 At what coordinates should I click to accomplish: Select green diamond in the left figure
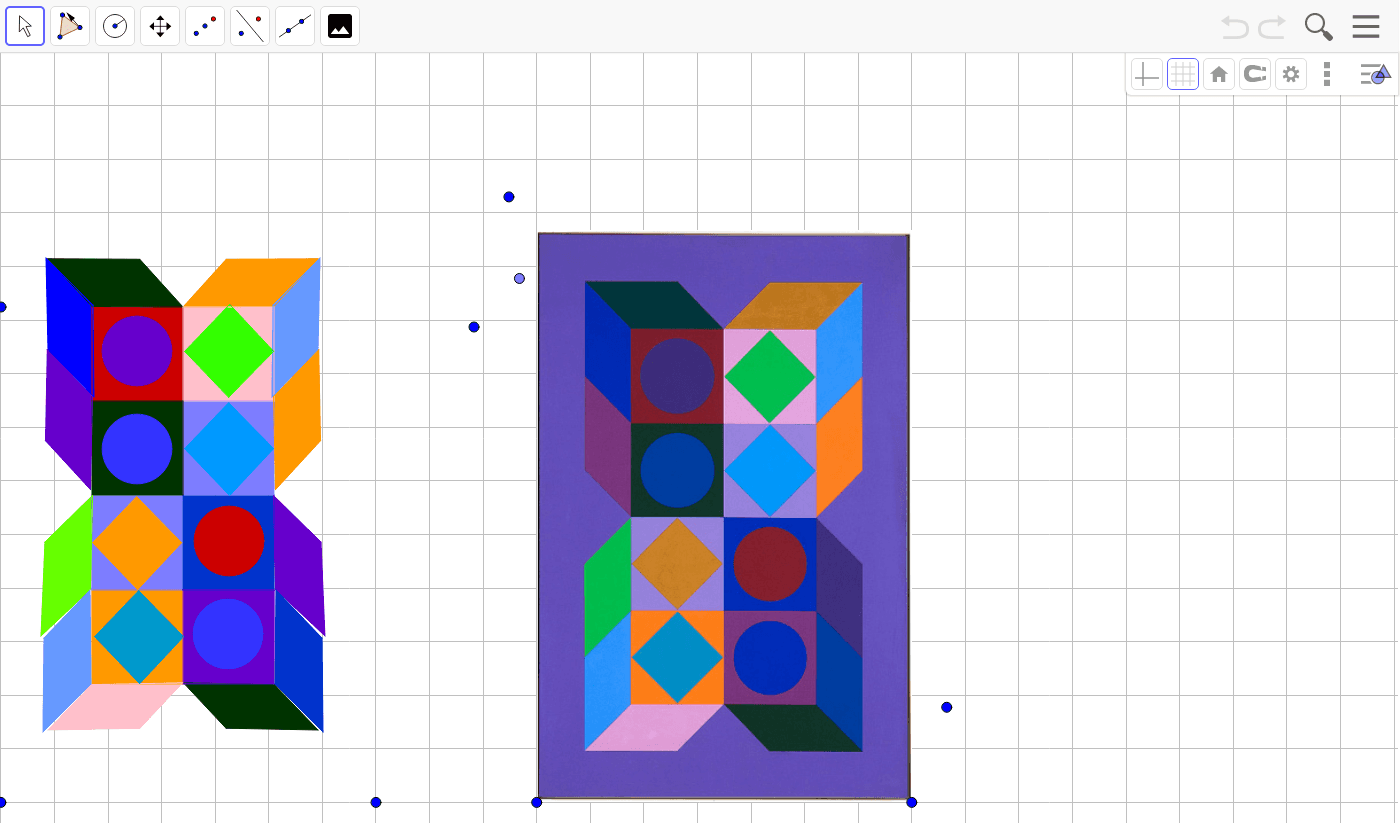[229, 352]
